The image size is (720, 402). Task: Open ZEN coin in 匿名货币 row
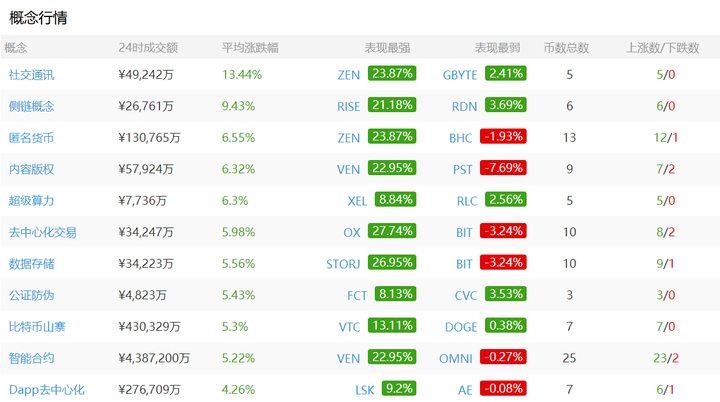(x=349, y=138)
